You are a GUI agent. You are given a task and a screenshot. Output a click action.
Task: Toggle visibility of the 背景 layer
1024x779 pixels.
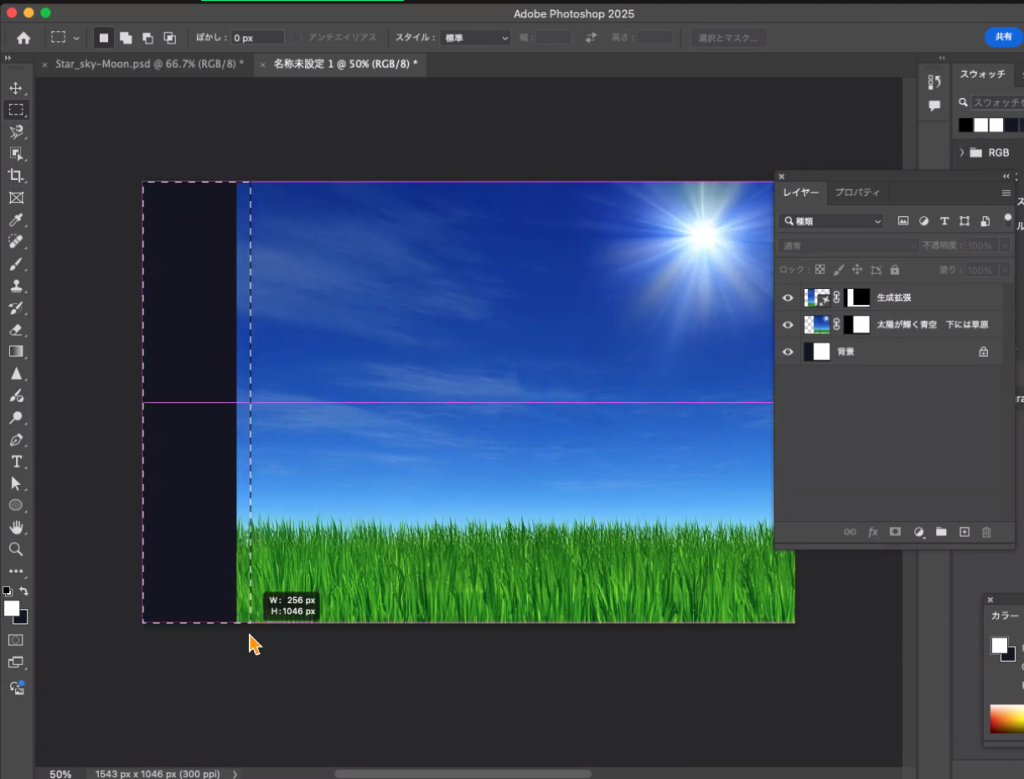pos(788,352)
